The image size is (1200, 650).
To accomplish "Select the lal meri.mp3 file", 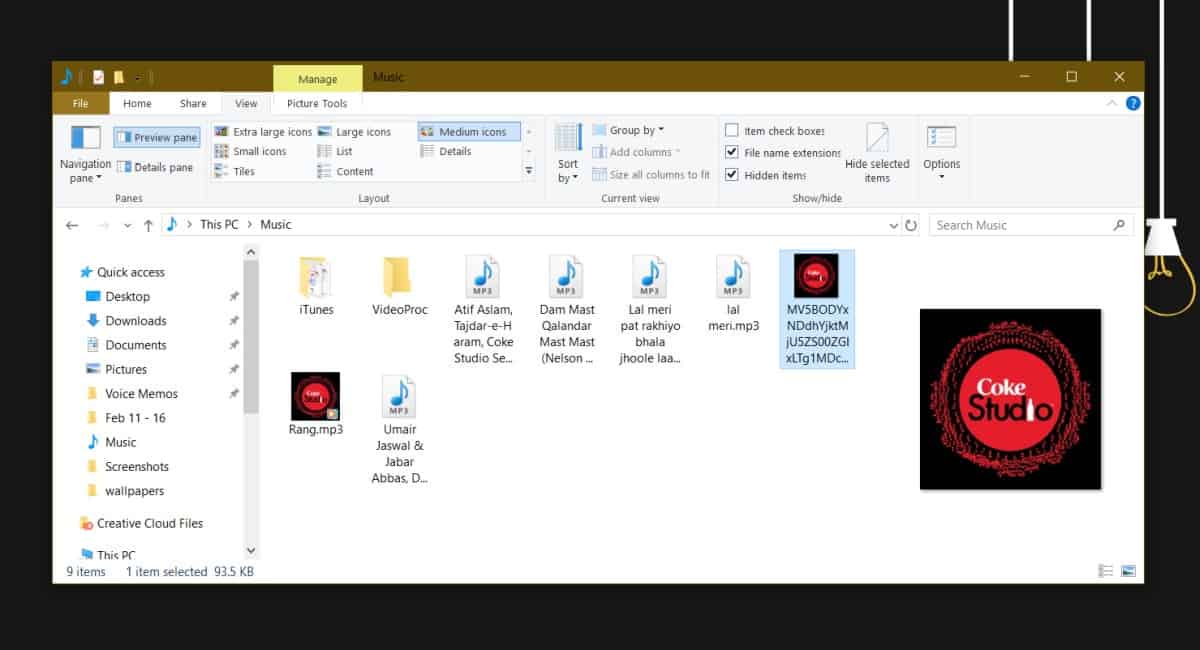I will click(734, 293).
